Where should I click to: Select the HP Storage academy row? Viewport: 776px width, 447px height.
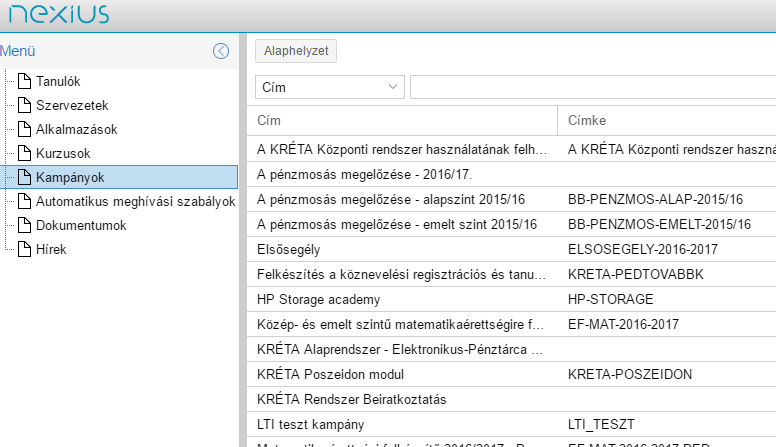point(400,299)
